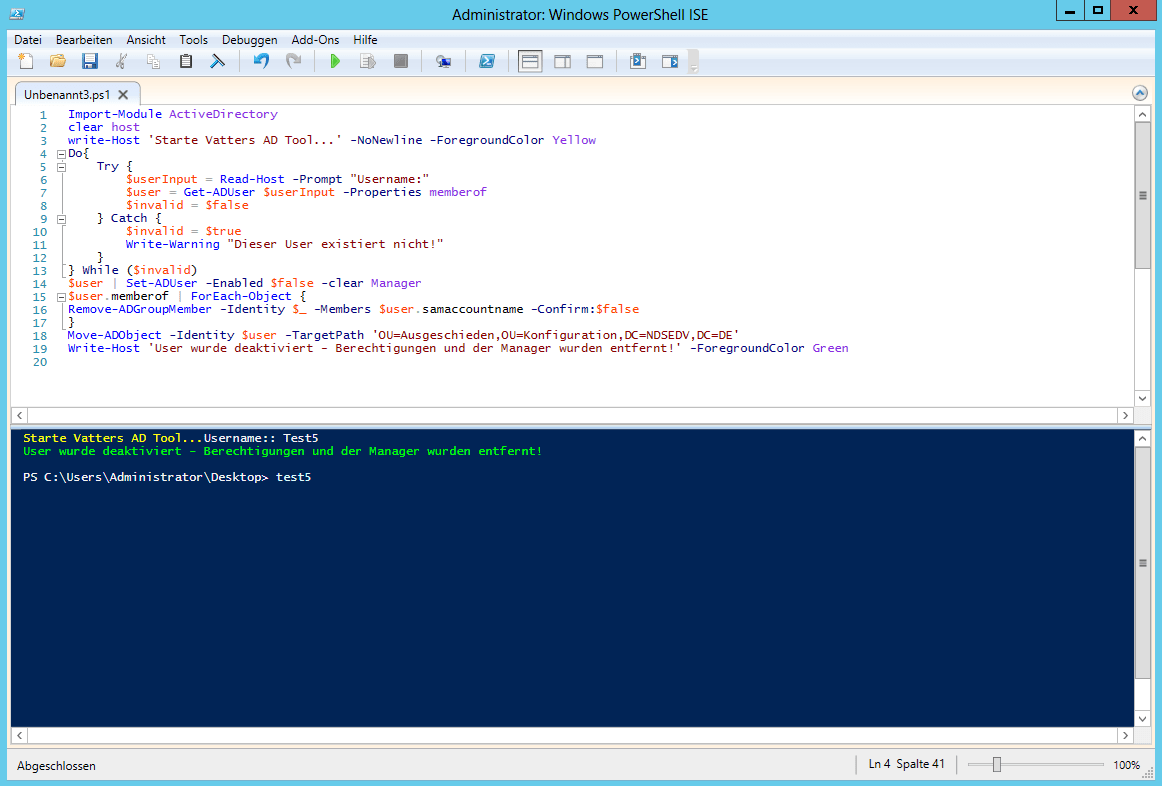Save the script with the floppy disk icon
This screenshot has height=786, width=1162.
(90, 62)
